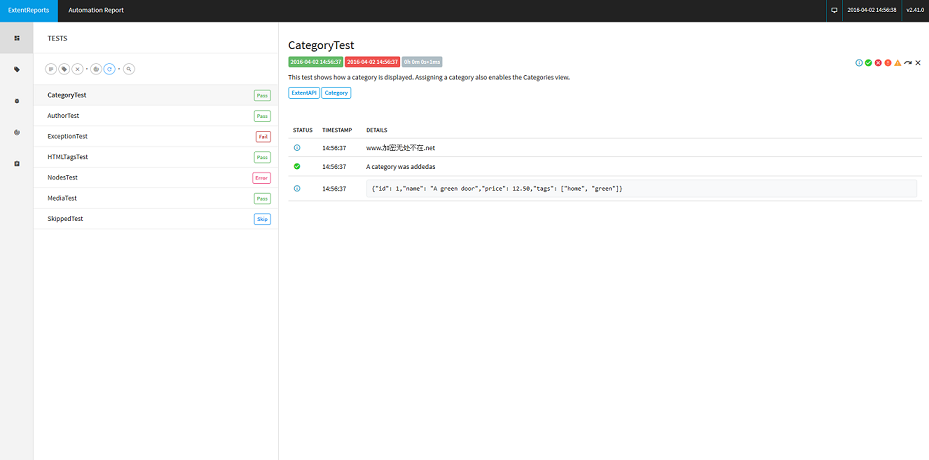This screenshot has height=460, width=929.
Task: Filter steps by green pass status icon
Action: tap(869, 63)
